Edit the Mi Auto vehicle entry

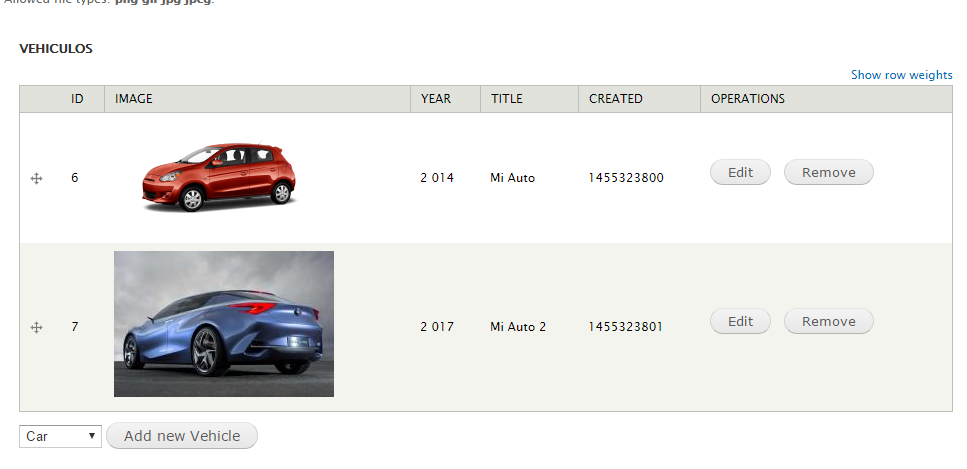pos(740,173)
